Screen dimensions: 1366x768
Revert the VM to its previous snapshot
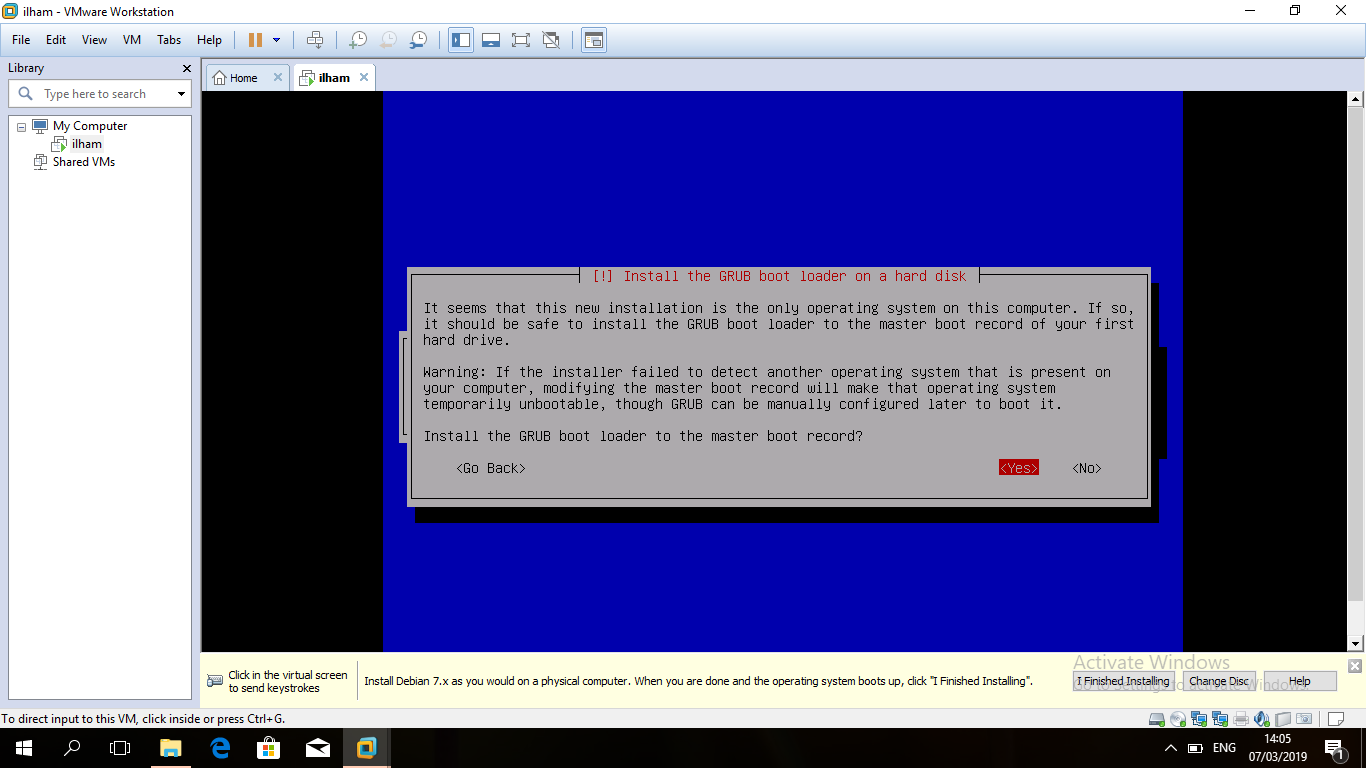388,40
